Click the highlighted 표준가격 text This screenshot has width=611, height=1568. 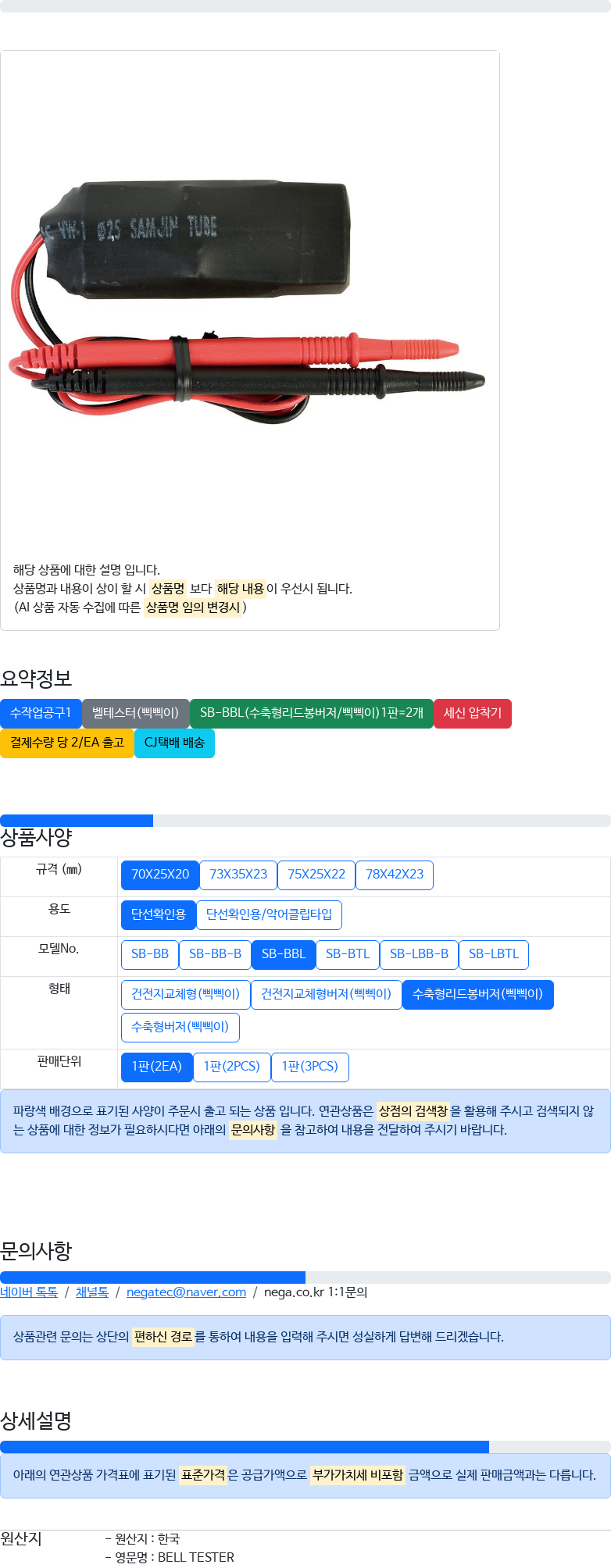203,1475
